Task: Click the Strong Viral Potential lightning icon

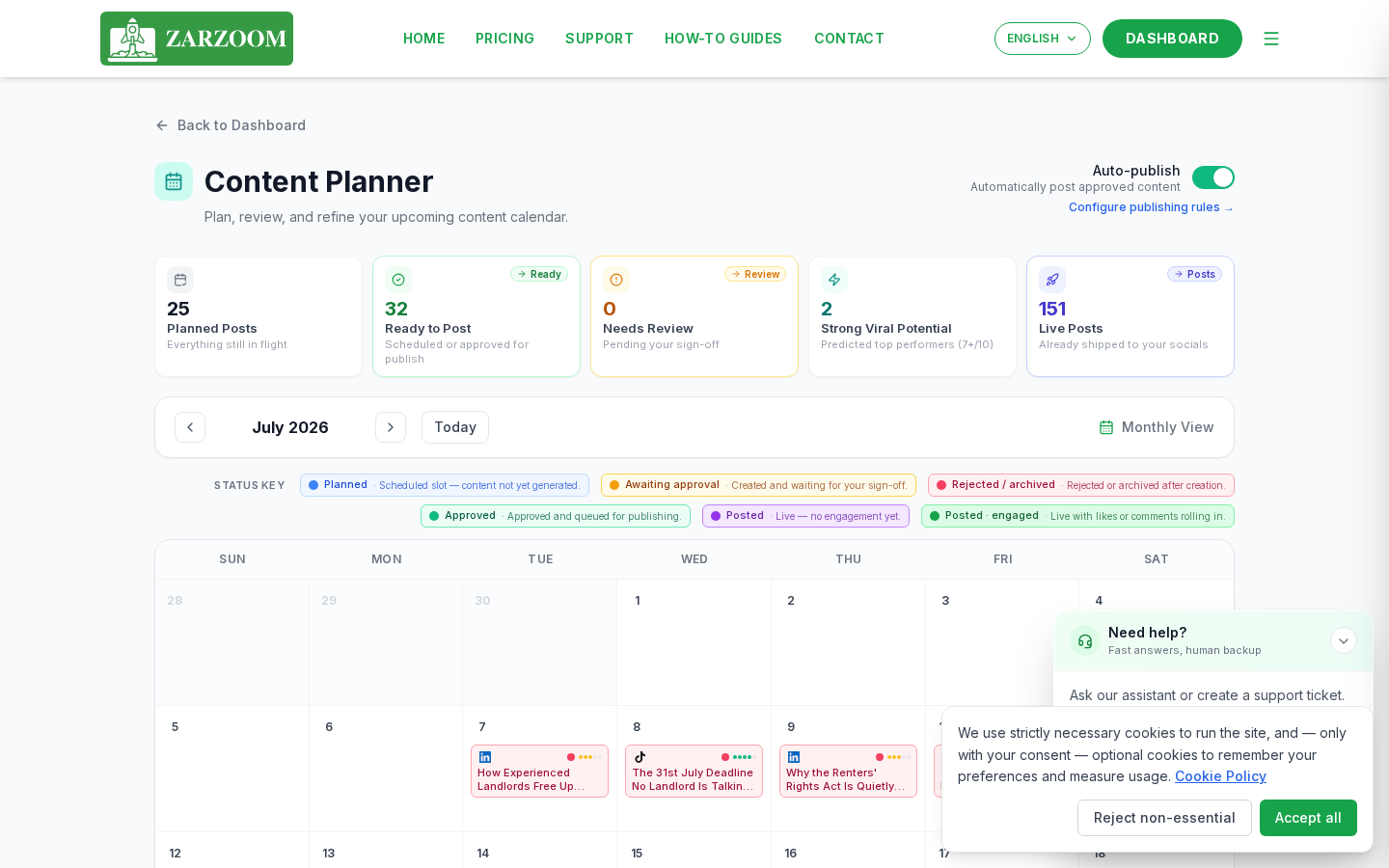Action: 834,280
